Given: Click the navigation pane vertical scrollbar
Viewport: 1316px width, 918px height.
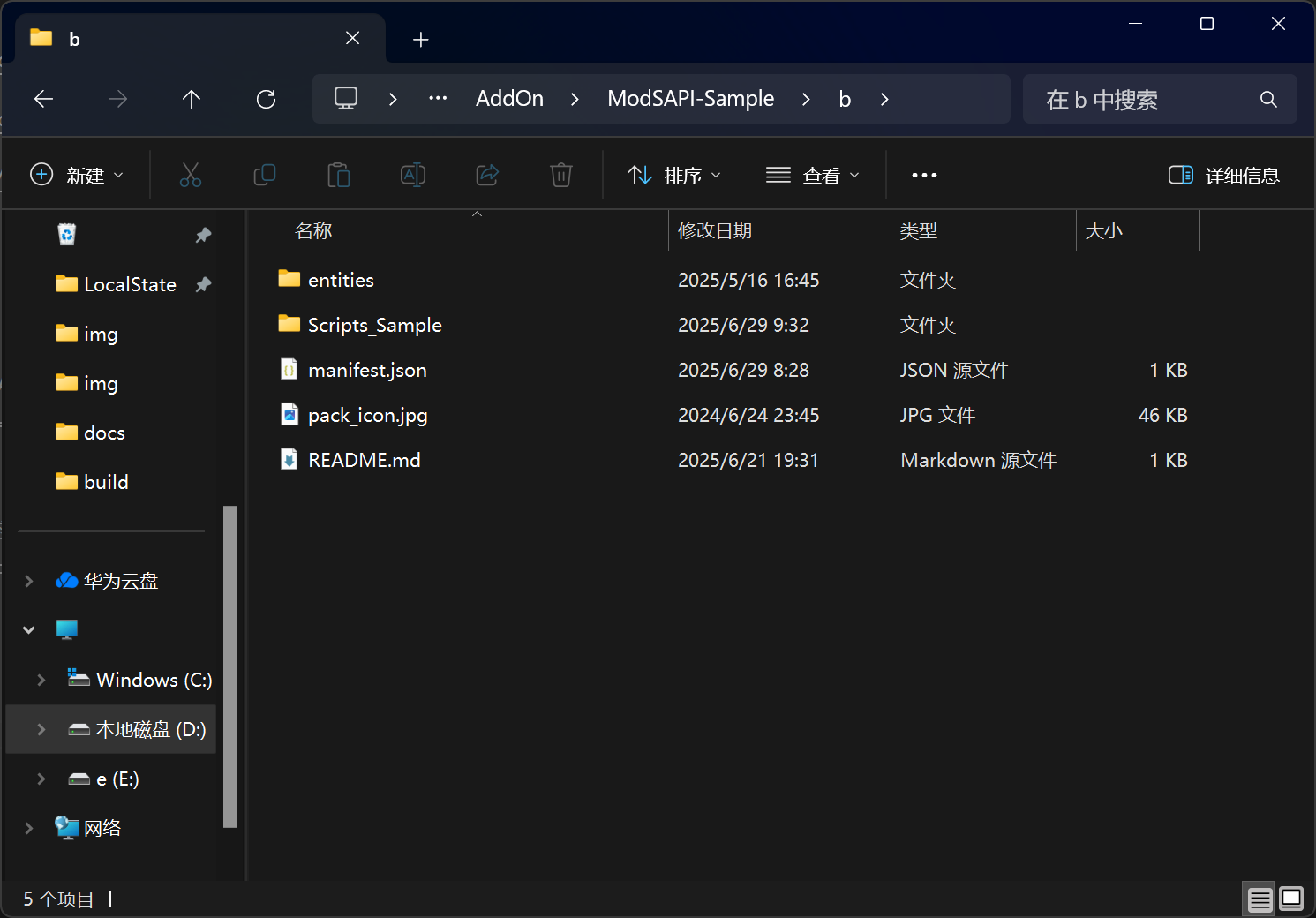Looking at the screenshot, I should pyautogui.click(x=229, y=666).
